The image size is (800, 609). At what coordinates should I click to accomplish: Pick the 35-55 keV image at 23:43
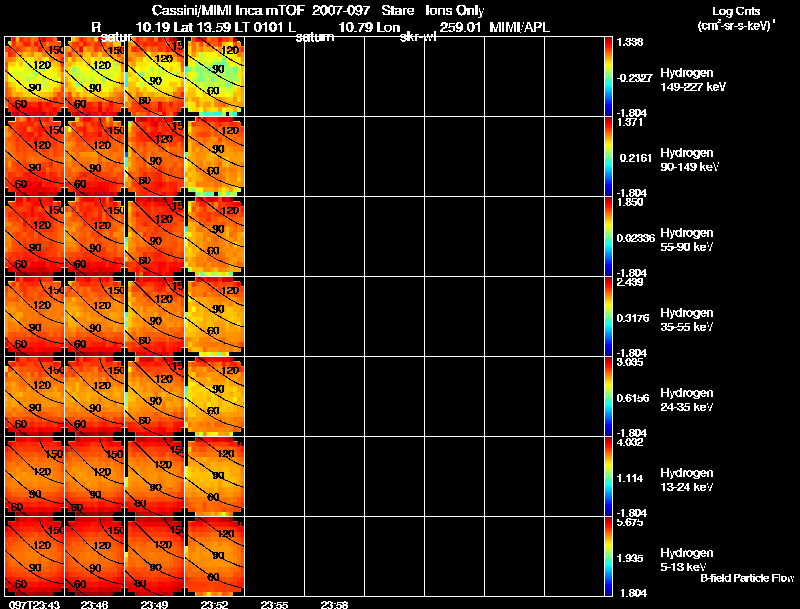tap(34, 317)
